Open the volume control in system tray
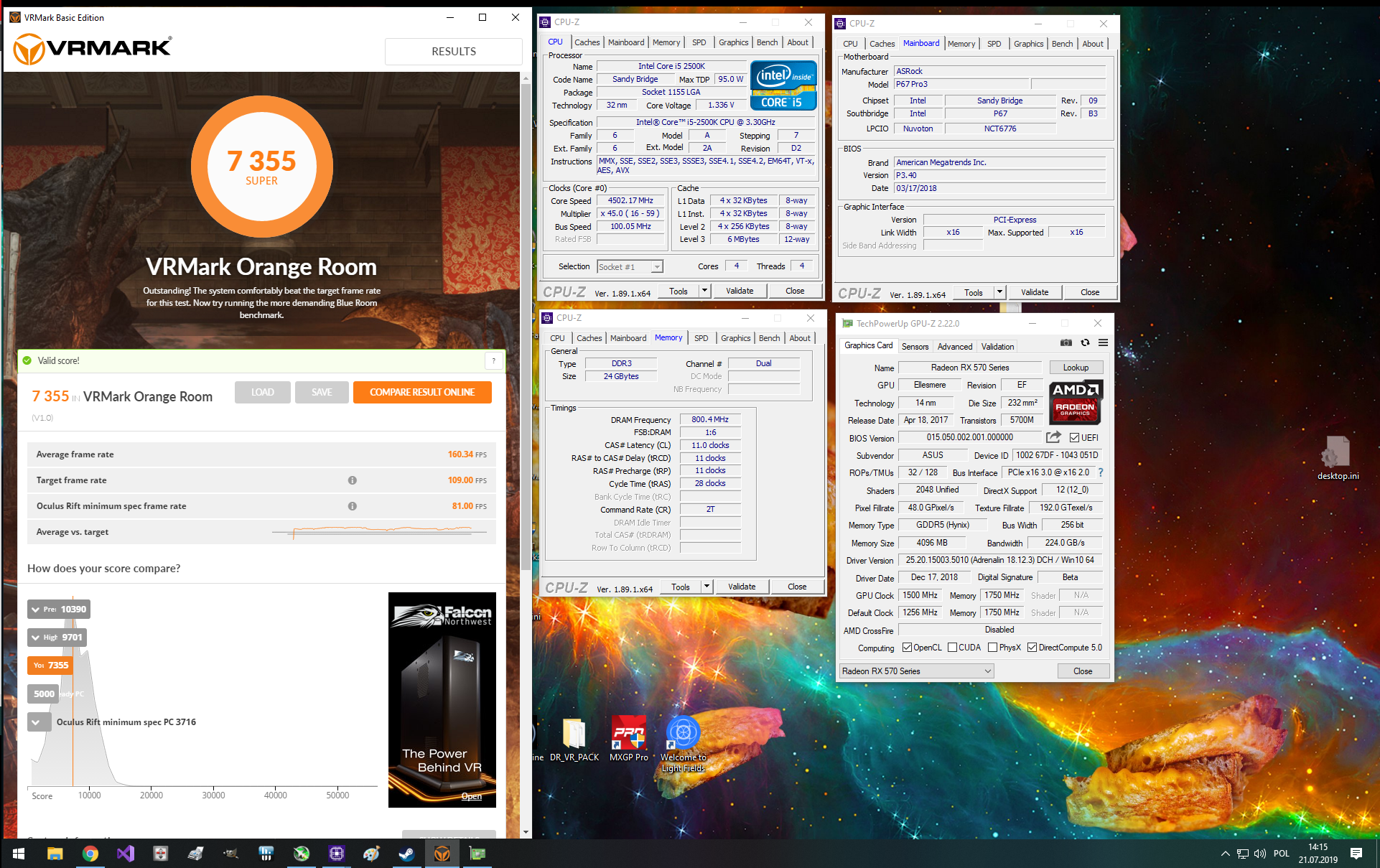Screen dimensions: 1380x868 1260,854
